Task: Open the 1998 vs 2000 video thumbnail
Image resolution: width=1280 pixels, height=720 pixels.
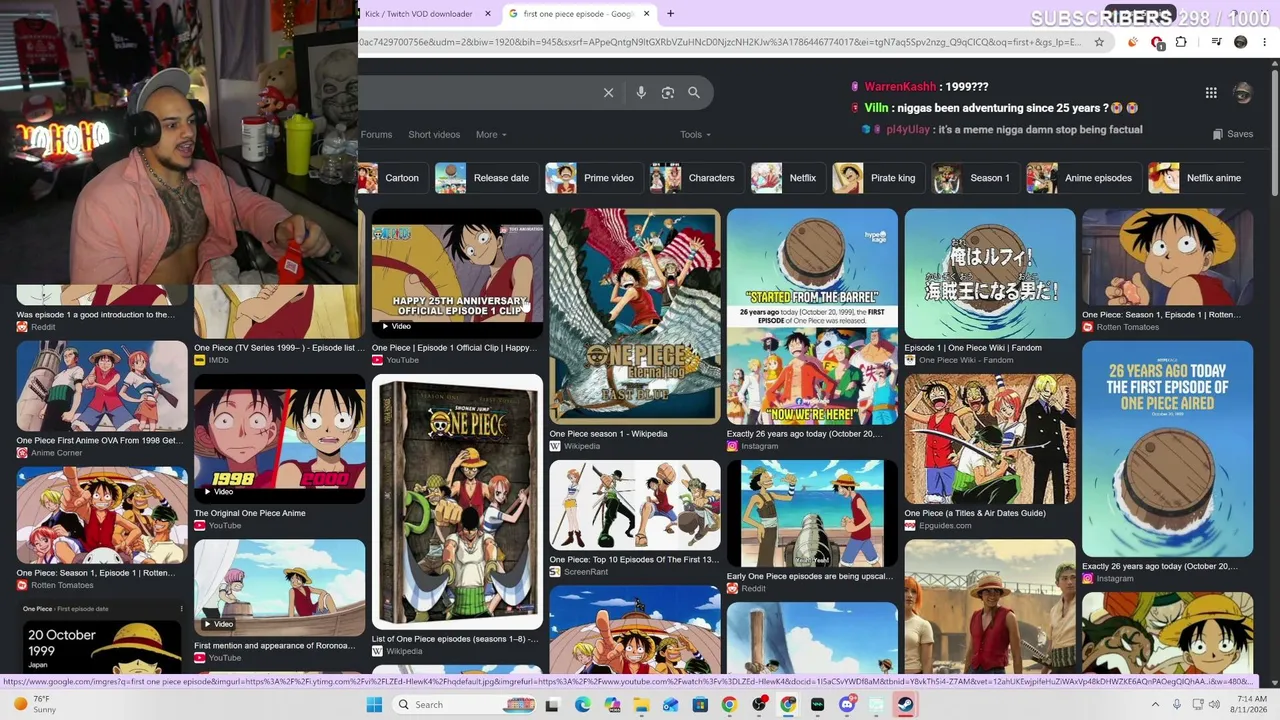Action: pyautogui.click(x=279, y=439)
